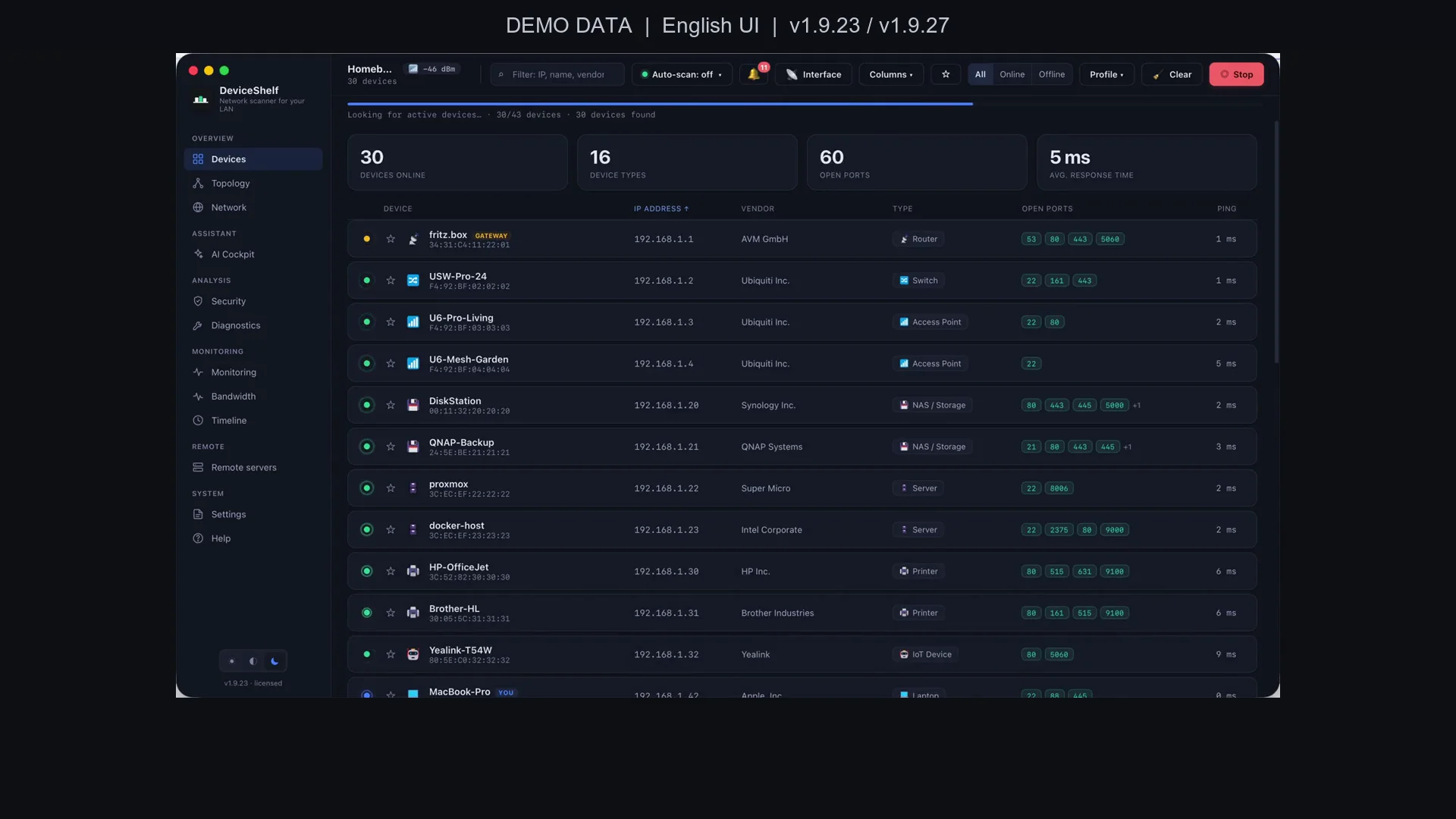Click proxmox server device icon

[x=413, y=488]
